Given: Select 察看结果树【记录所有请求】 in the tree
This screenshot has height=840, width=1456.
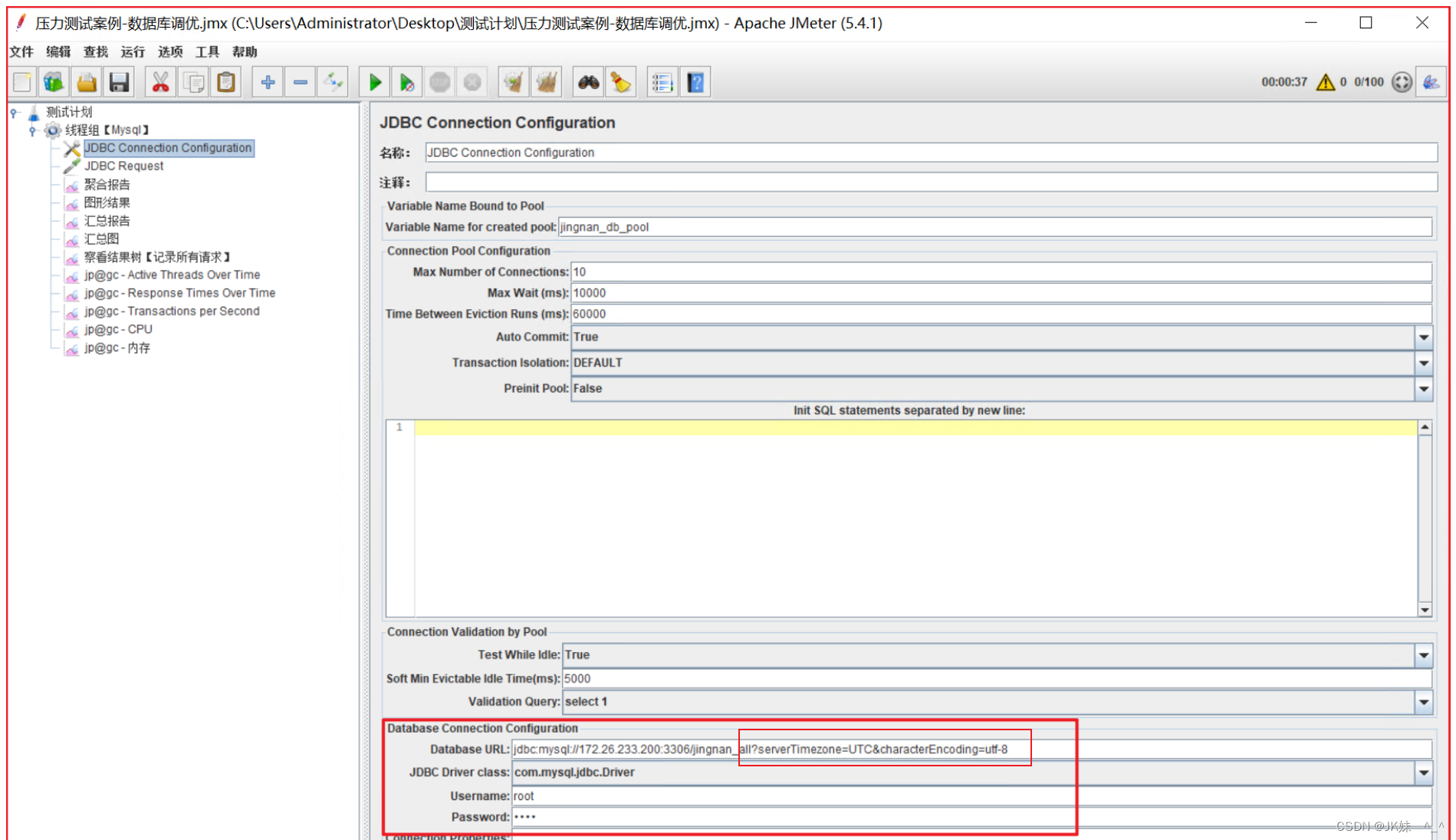Looking at the screenshot, I should [157, 257].
